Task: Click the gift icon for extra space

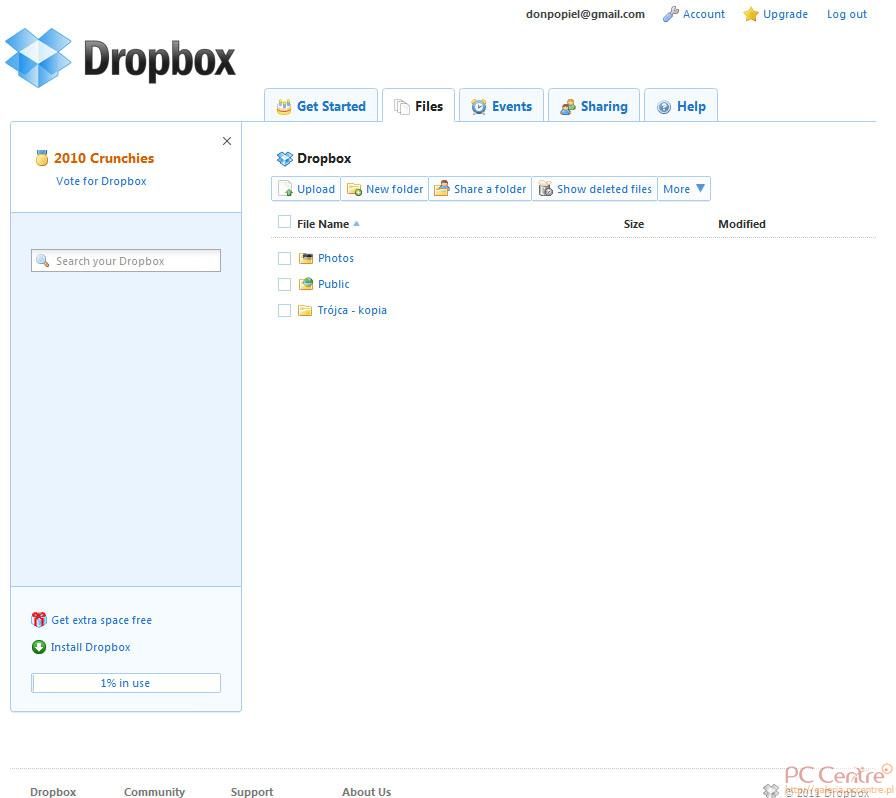Action: click(39, 620)
